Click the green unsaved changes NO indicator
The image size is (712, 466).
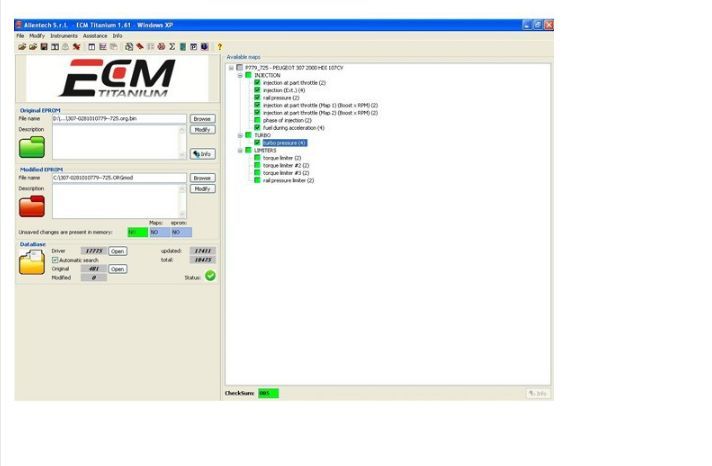click(x=138, y=232)
